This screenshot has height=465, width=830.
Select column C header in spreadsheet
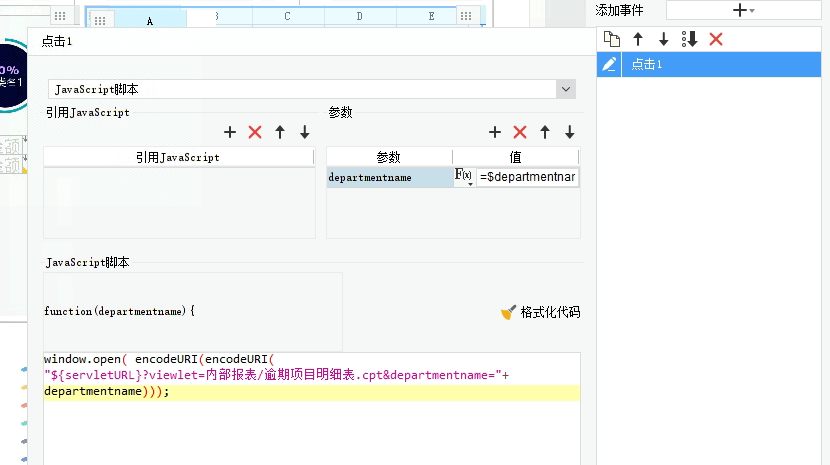point(287,16)
